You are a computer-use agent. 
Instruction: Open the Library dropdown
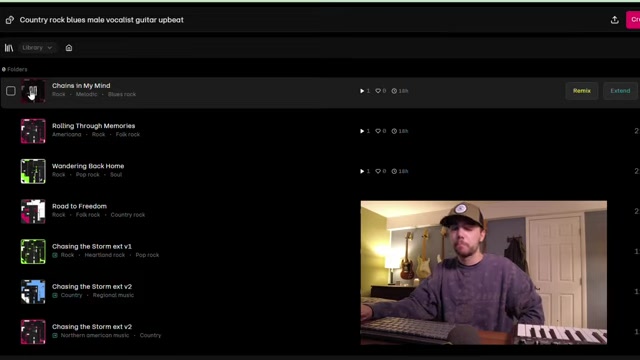[37, 48]
